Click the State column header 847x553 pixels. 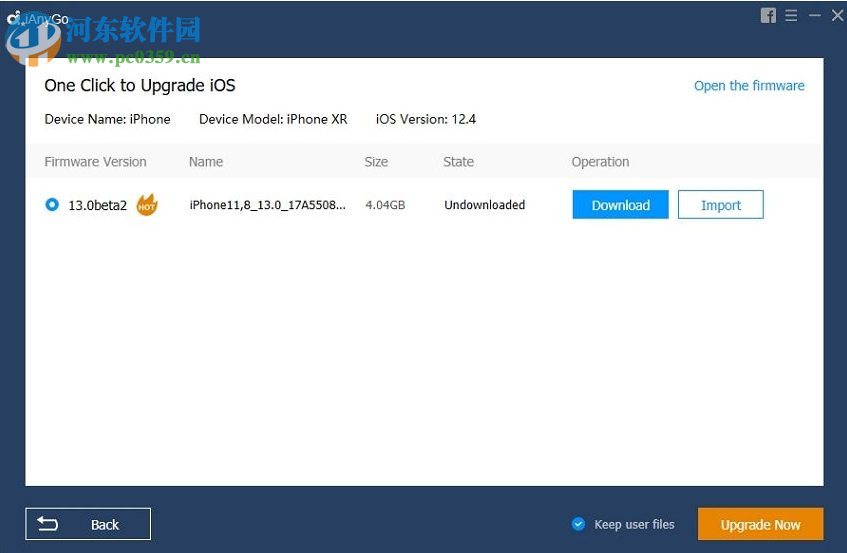point(459,162)
